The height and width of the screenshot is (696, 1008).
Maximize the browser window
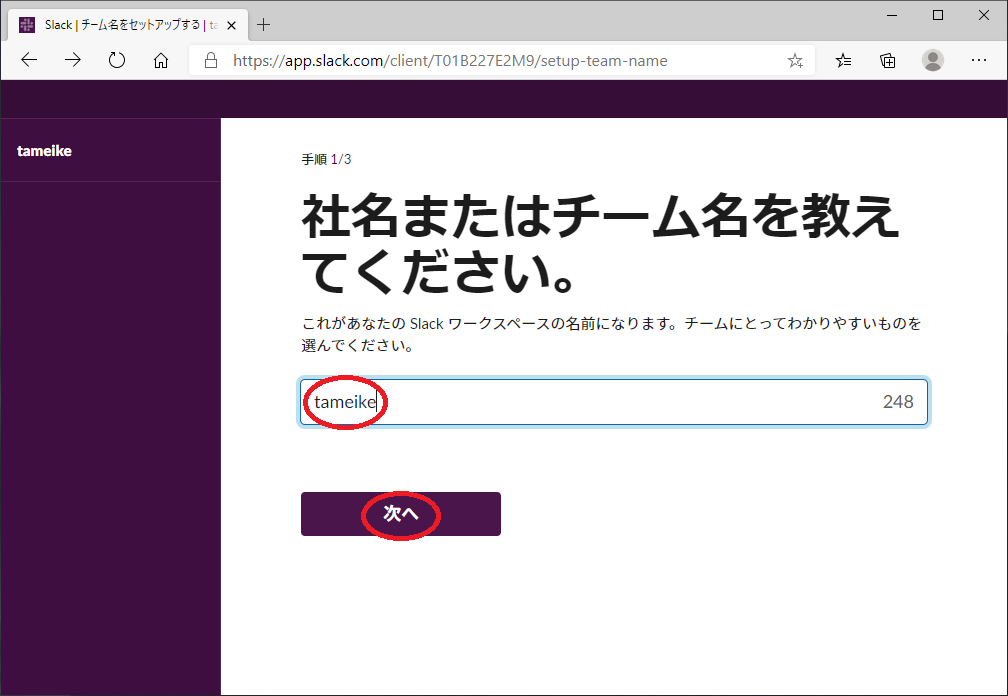pos(938,15)
